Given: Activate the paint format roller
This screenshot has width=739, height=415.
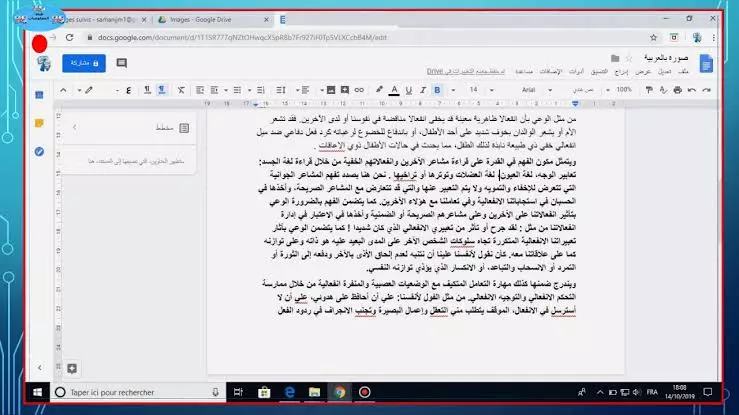Looking at the screenshot, I should point(649,90).
